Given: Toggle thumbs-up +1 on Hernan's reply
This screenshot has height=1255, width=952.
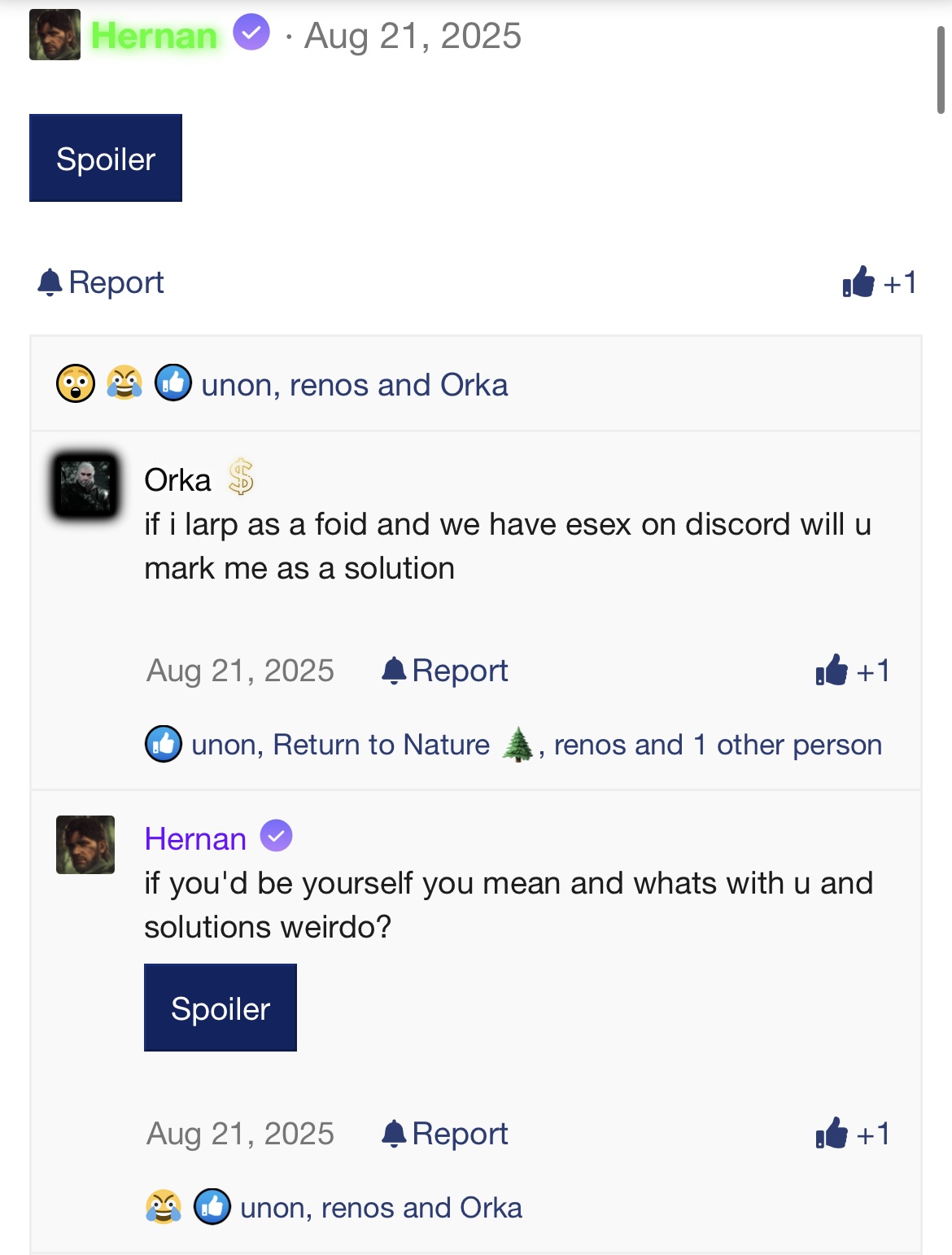Looking at the screenshot, I should pyautogui.click(x=853, y=1134).
